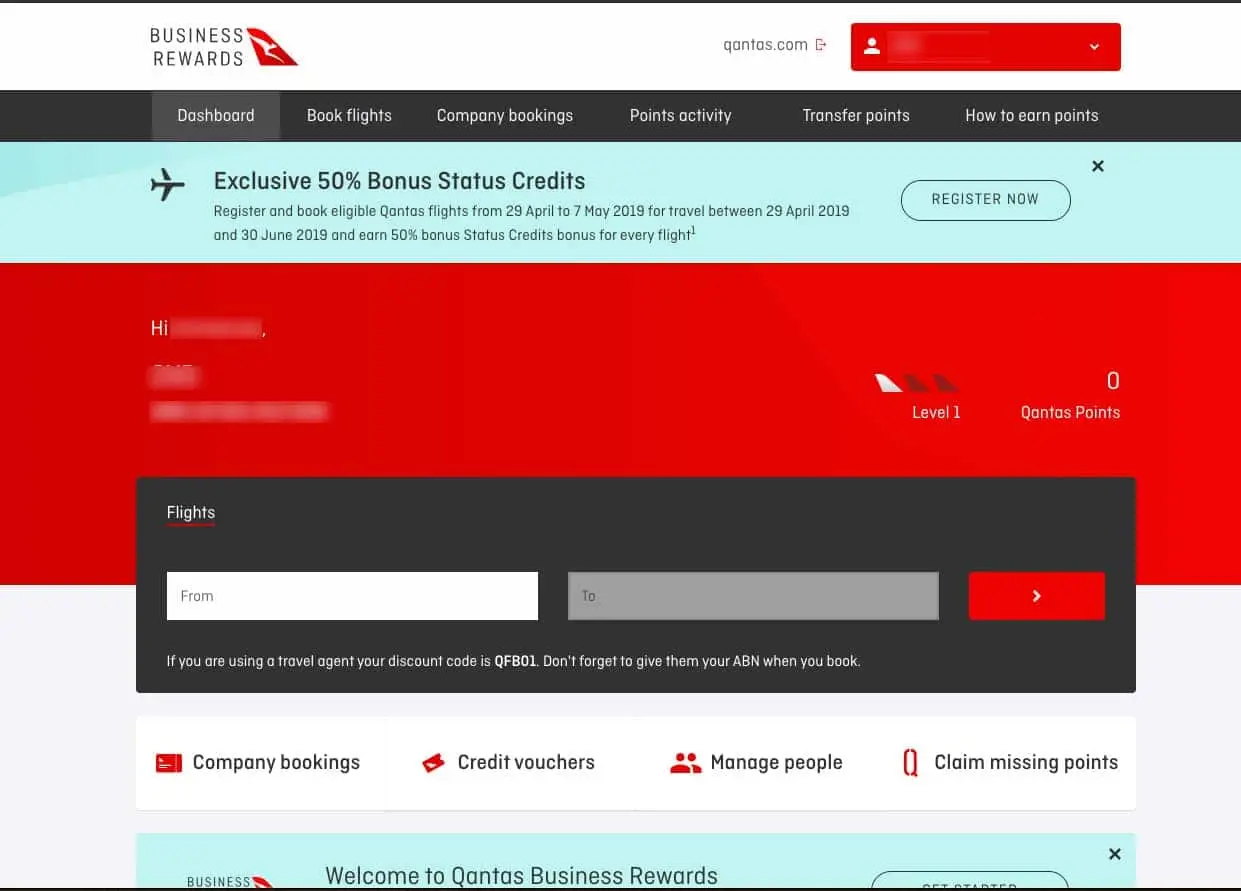Click the Exclusive 50% Bonus Status Credits heading
Screen dimensions: 1241x891
400,182
